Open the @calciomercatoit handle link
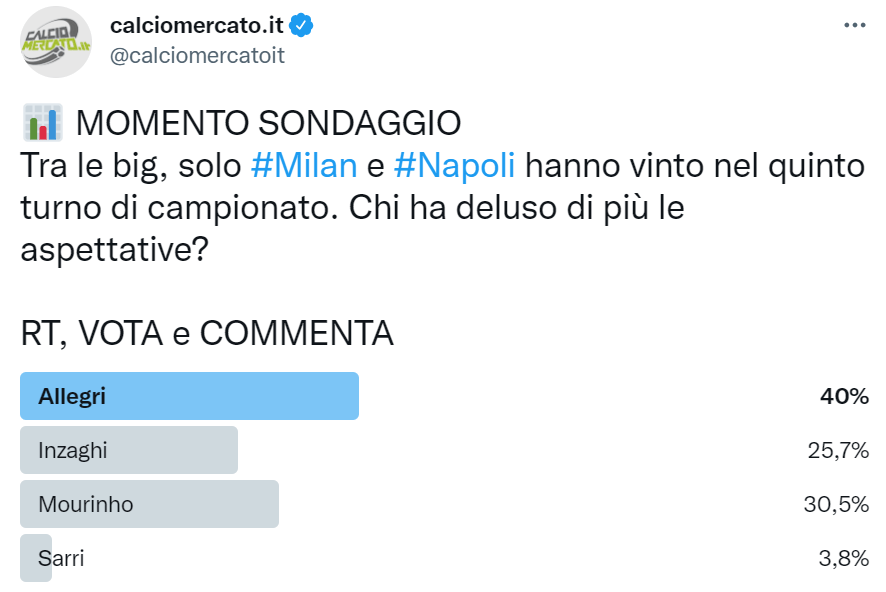This screenshot has height=592, width=886. pos(197,56)
